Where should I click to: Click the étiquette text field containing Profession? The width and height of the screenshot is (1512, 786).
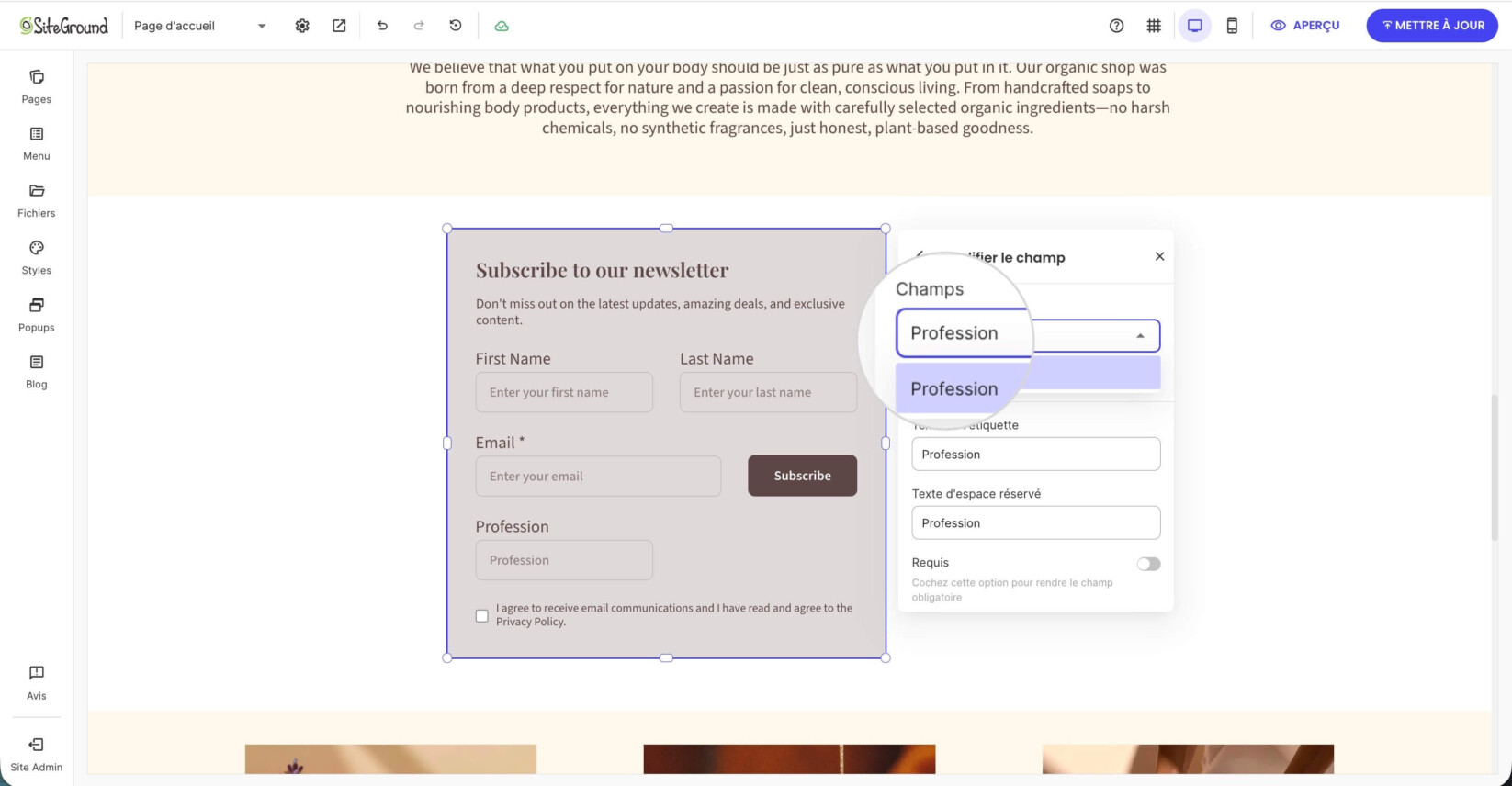(1036, 454)
